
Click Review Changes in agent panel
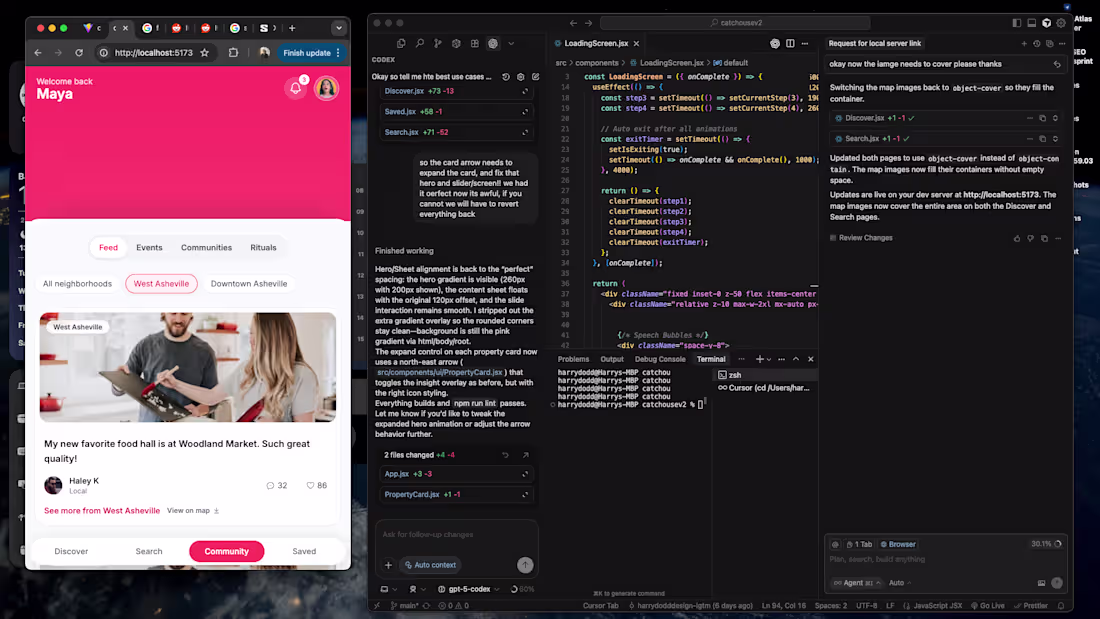[861, 238]
